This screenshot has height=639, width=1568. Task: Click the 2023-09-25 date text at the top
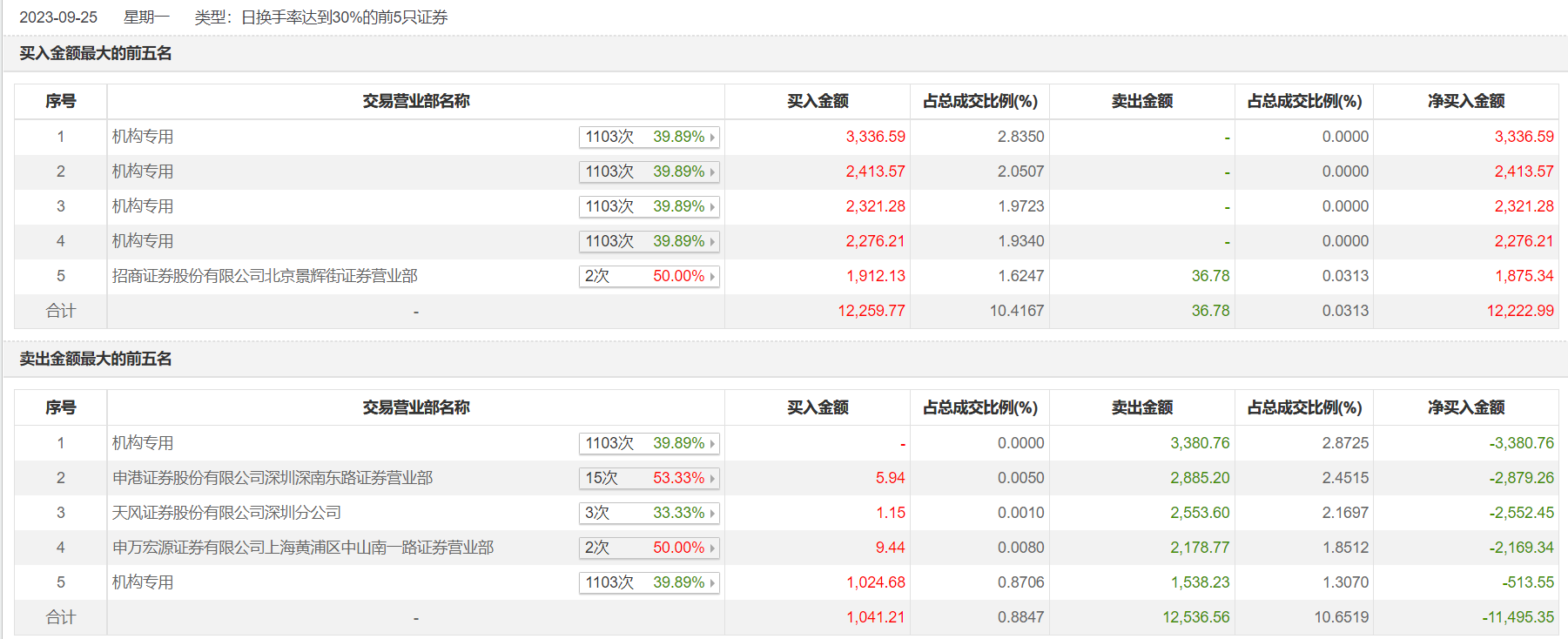(x=58, y=17)
